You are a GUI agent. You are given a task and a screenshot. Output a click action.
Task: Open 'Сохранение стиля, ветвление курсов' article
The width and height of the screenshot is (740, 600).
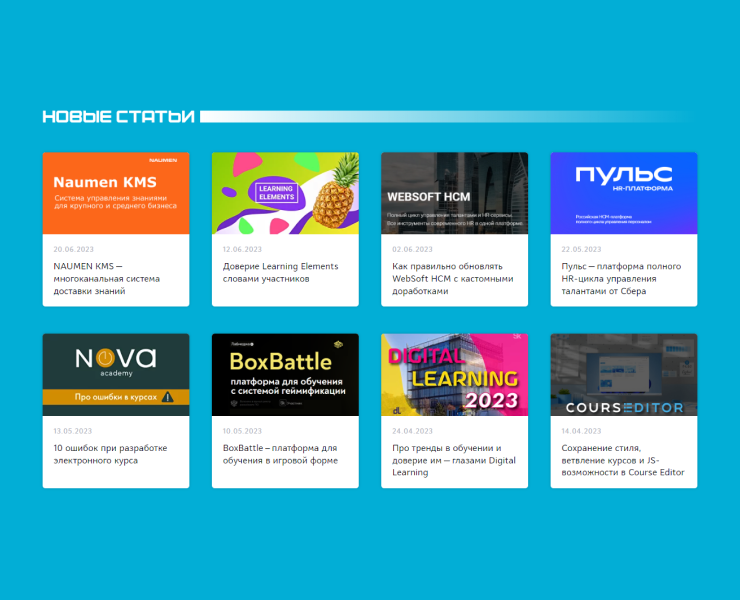coord(622,460)
